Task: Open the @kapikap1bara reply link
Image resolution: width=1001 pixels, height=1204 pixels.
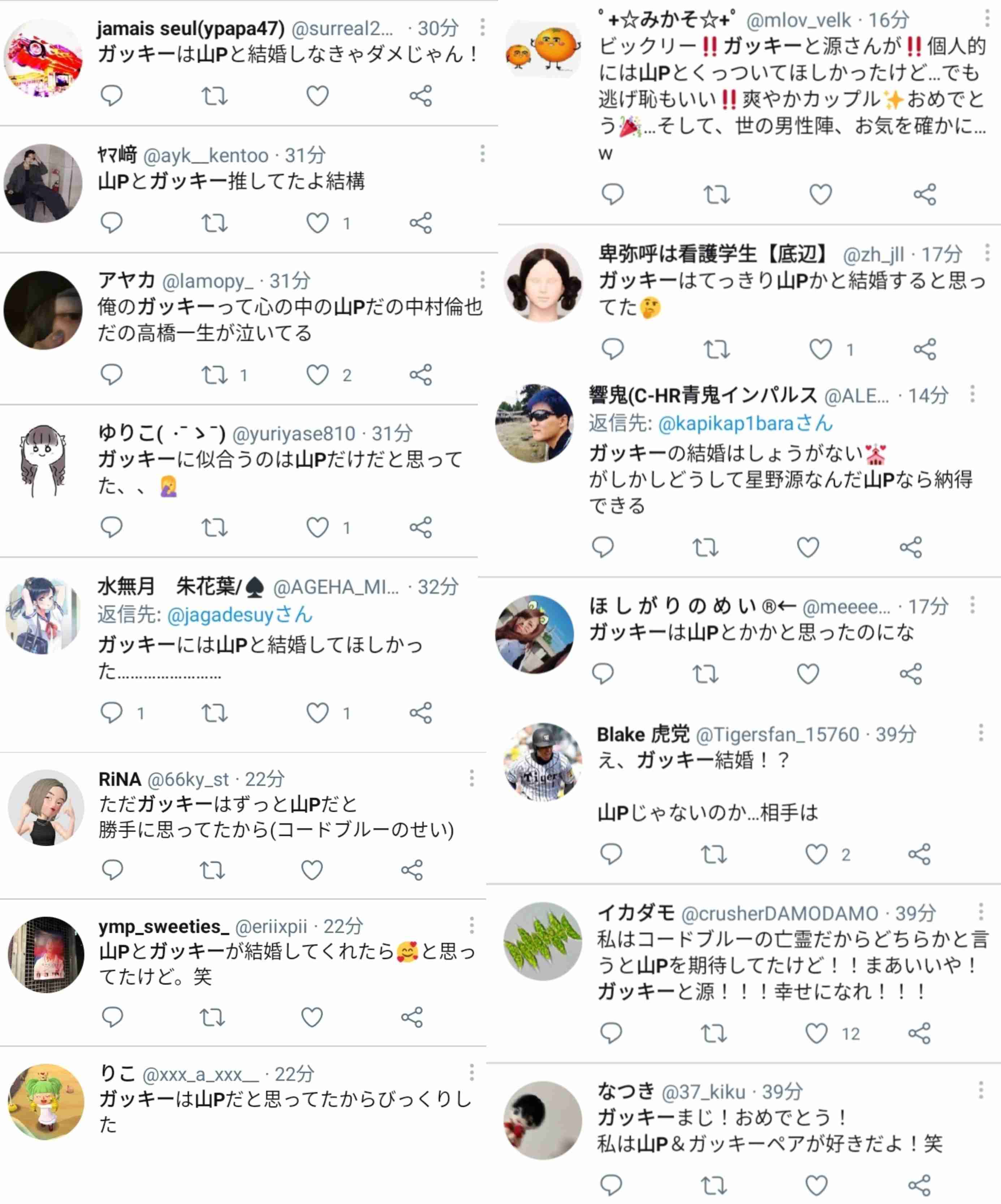Action: point(745,423)
